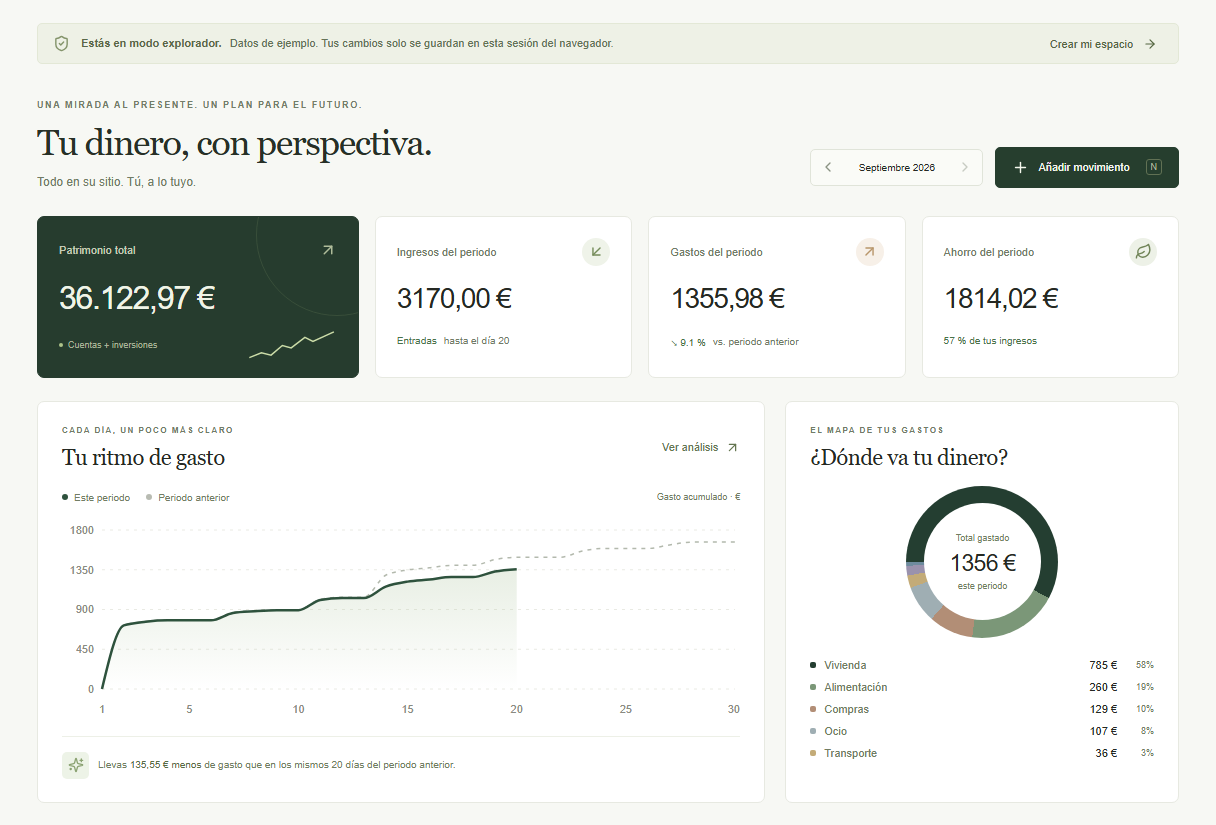The image size is (1216, 825).
Task: Advance to the next month with the right chevron
Action: coord(965,167)
